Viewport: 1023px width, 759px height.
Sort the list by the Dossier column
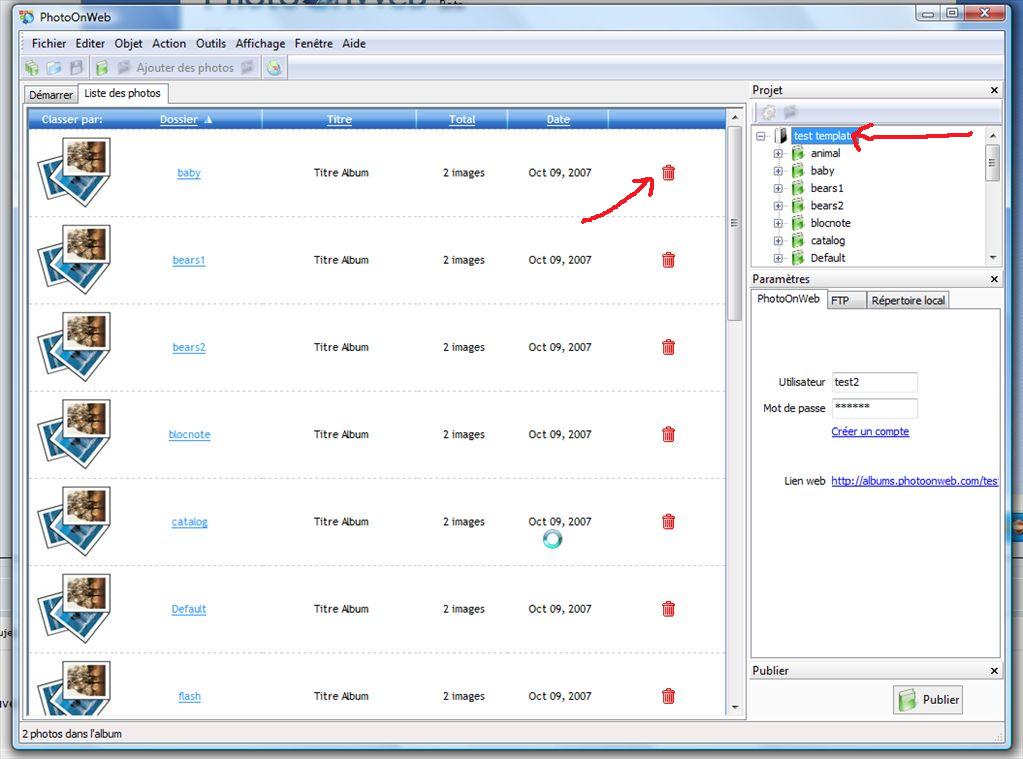(x=179, y=120)
